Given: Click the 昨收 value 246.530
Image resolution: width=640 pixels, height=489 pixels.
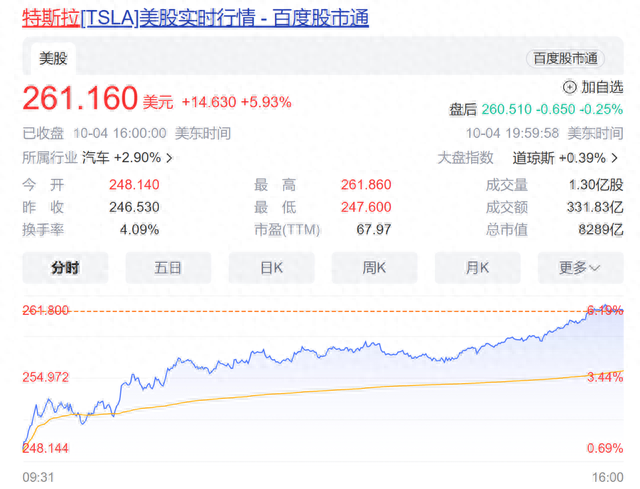Looking at the screenshot, I should [x=134, y=207].
